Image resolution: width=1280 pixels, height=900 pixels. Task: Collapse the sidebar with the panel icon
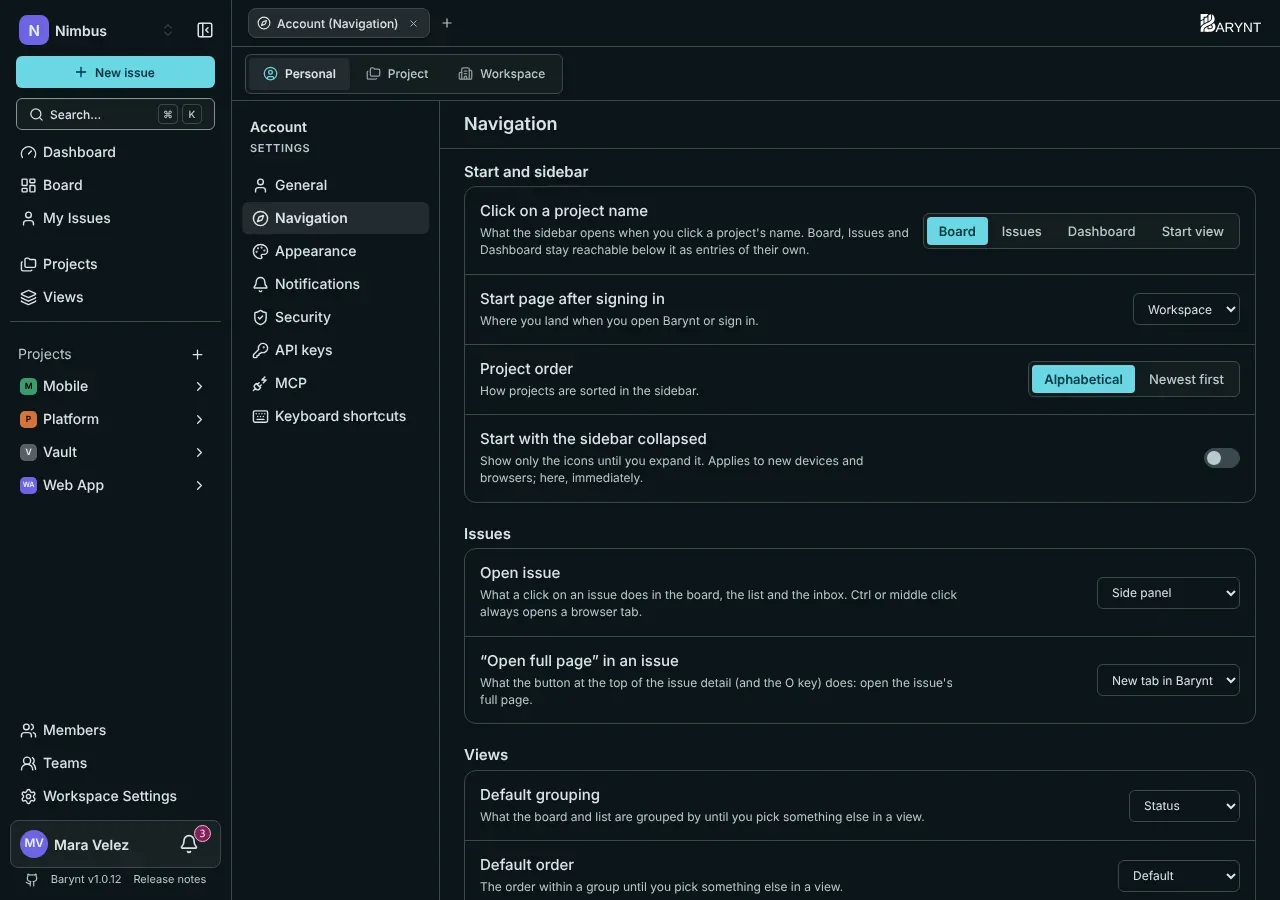click(x=205, y=30)
